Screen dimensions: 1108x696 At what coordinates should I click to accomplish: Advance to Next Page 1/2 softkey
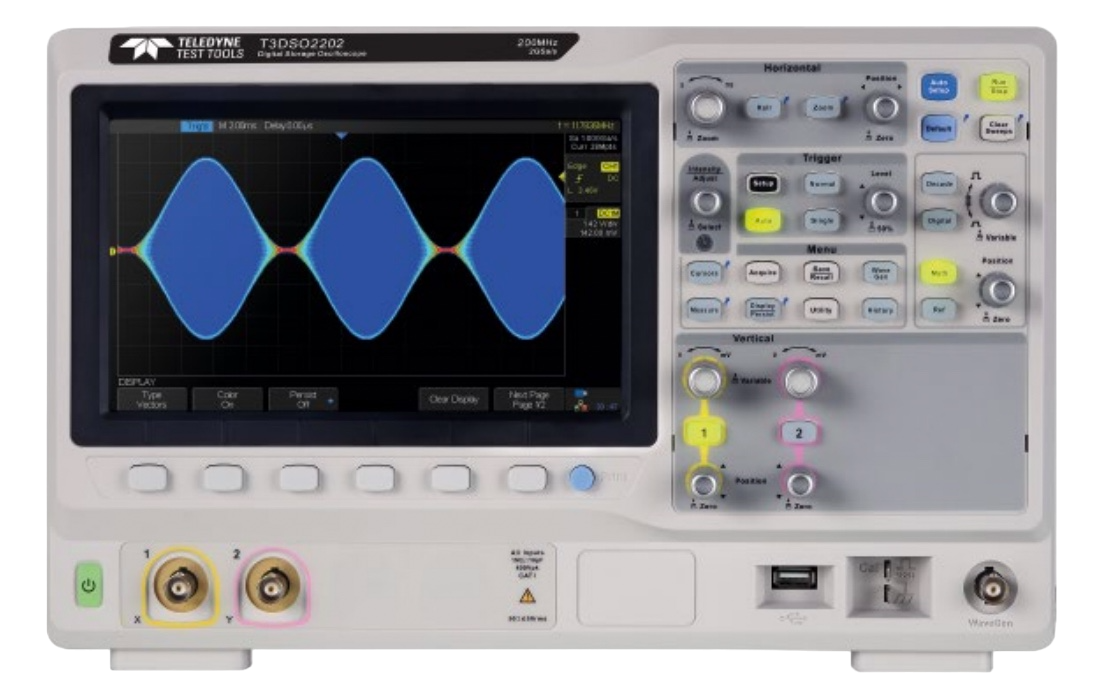click(x=529, y=397)
